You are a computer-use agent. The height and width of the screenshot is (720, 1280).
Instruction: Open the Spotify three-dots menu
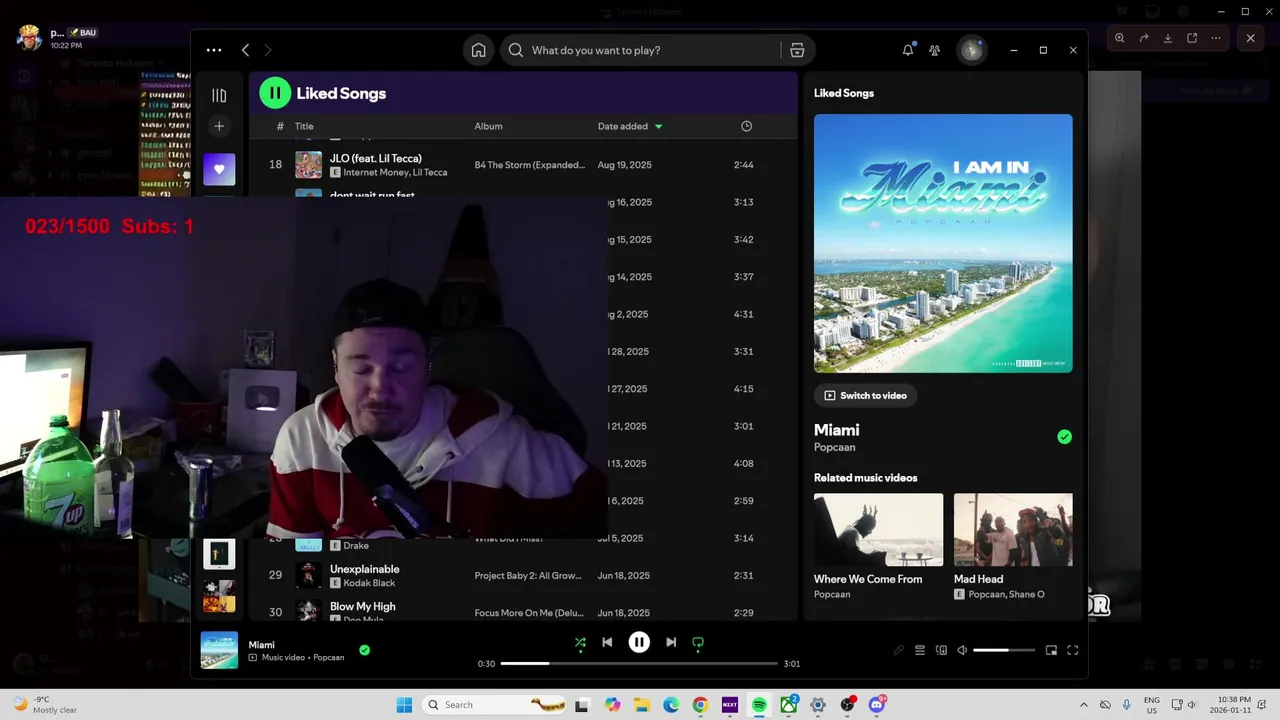(x=214, y=50)
